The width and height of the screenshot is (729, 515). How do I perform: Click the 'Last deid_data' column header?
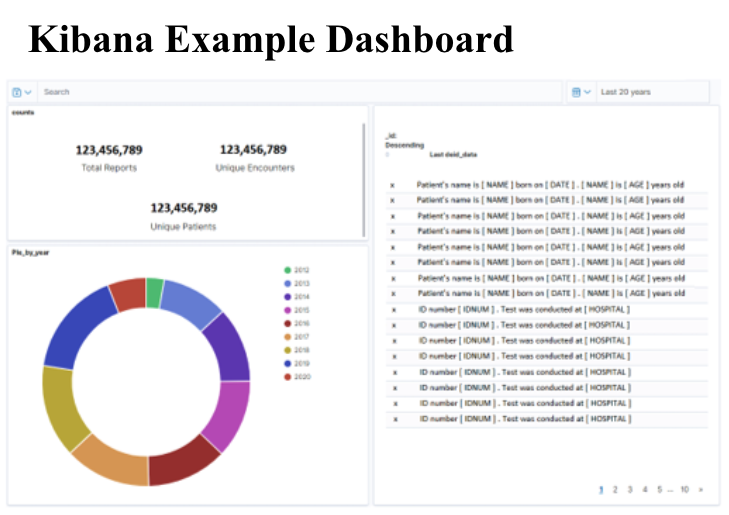coord(453,154)
